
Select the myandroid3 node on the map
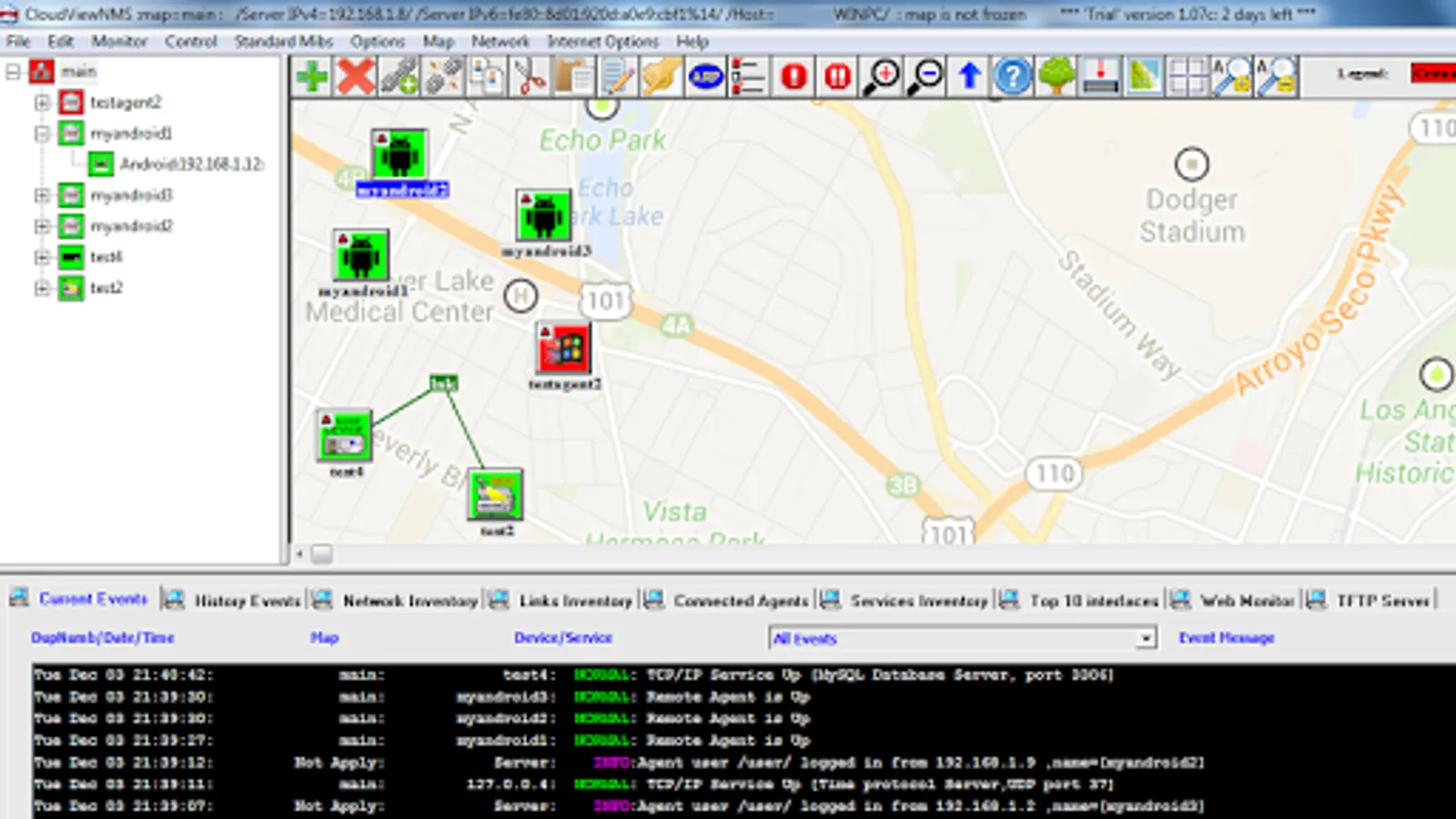[543, 216]
